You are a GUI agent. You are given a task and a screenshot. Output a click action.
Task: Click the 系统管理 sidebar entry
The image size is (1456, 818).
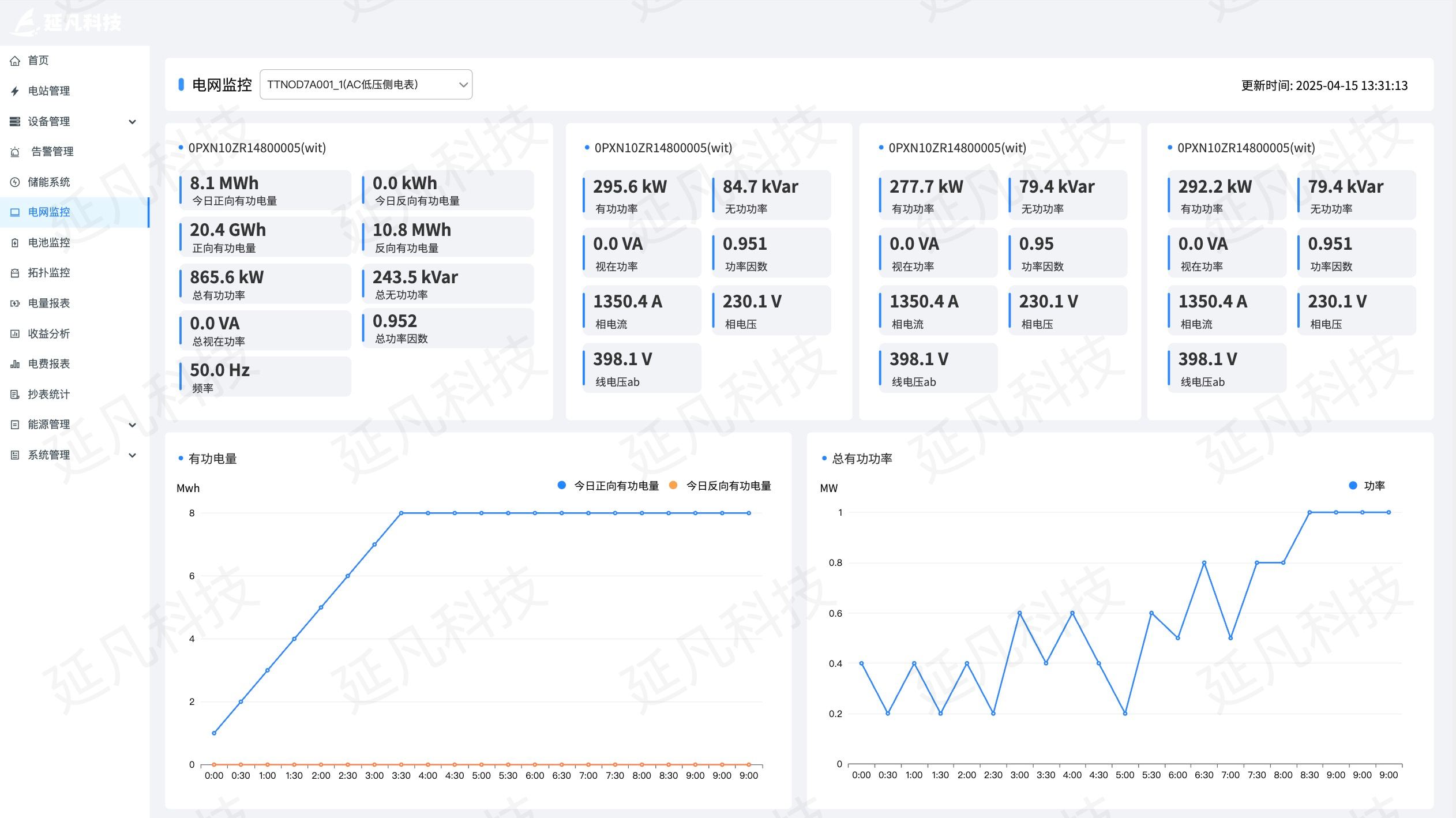coord(49,455)
